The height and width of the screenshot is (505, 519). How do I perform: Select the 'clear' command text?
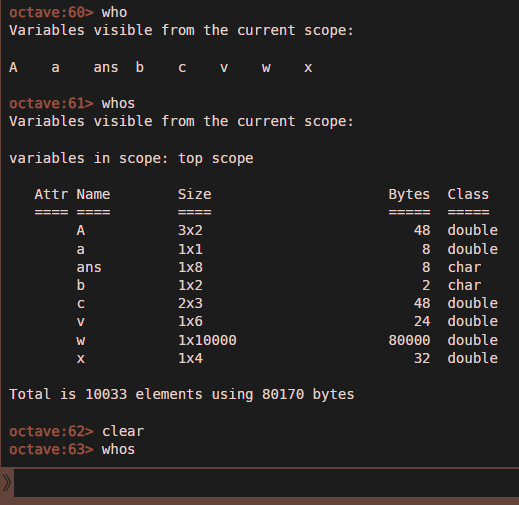pos(123,432)
